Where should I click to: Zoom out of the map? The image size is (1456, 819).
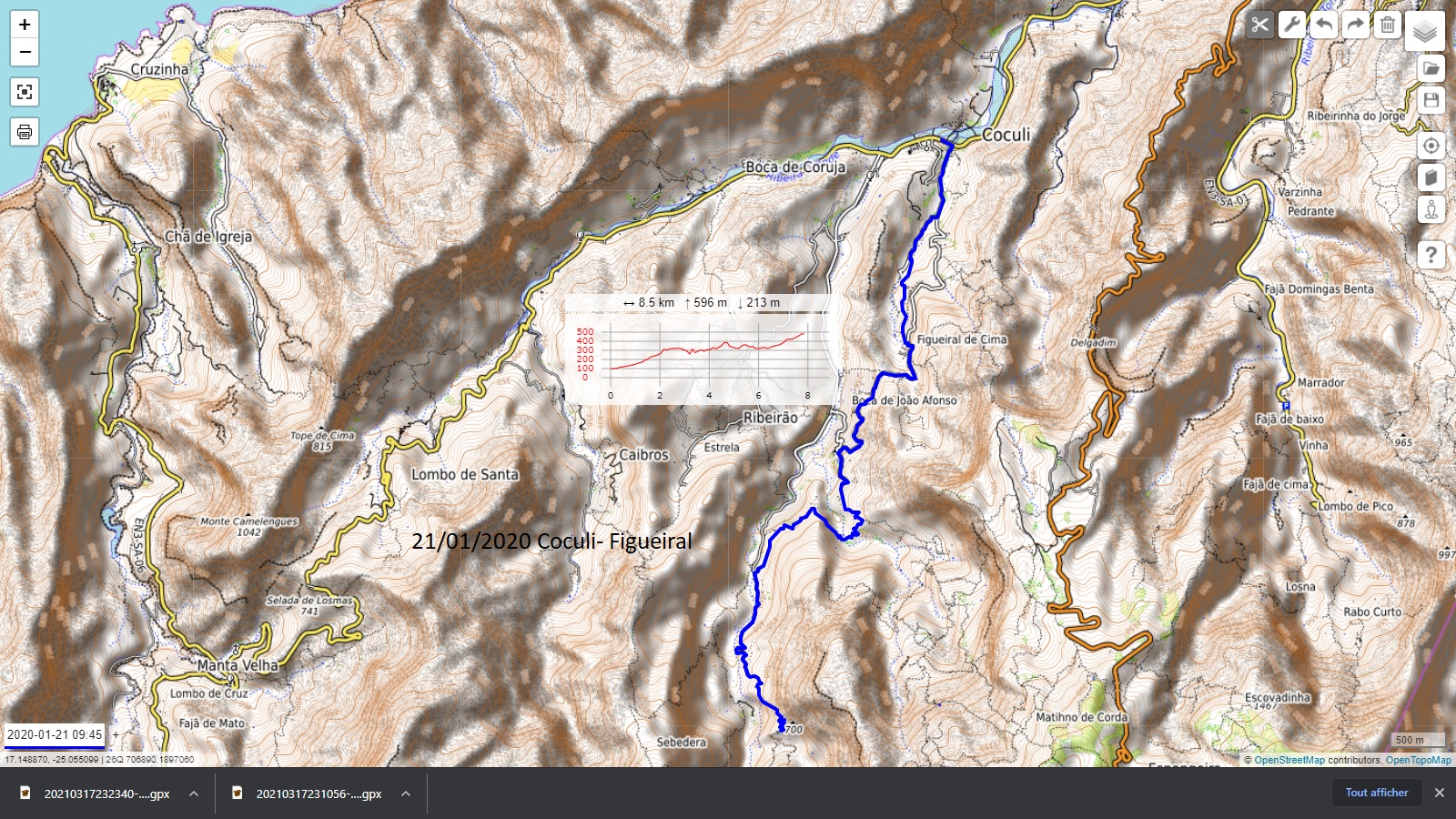pos(25,52)
